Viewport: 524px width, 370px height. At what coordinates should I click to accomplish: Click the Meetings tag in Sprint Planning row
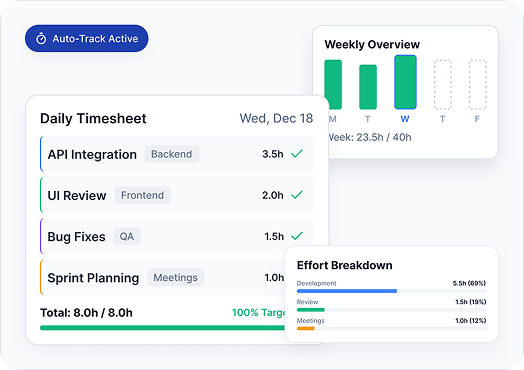pyautogui.click(x=176, y=277)
